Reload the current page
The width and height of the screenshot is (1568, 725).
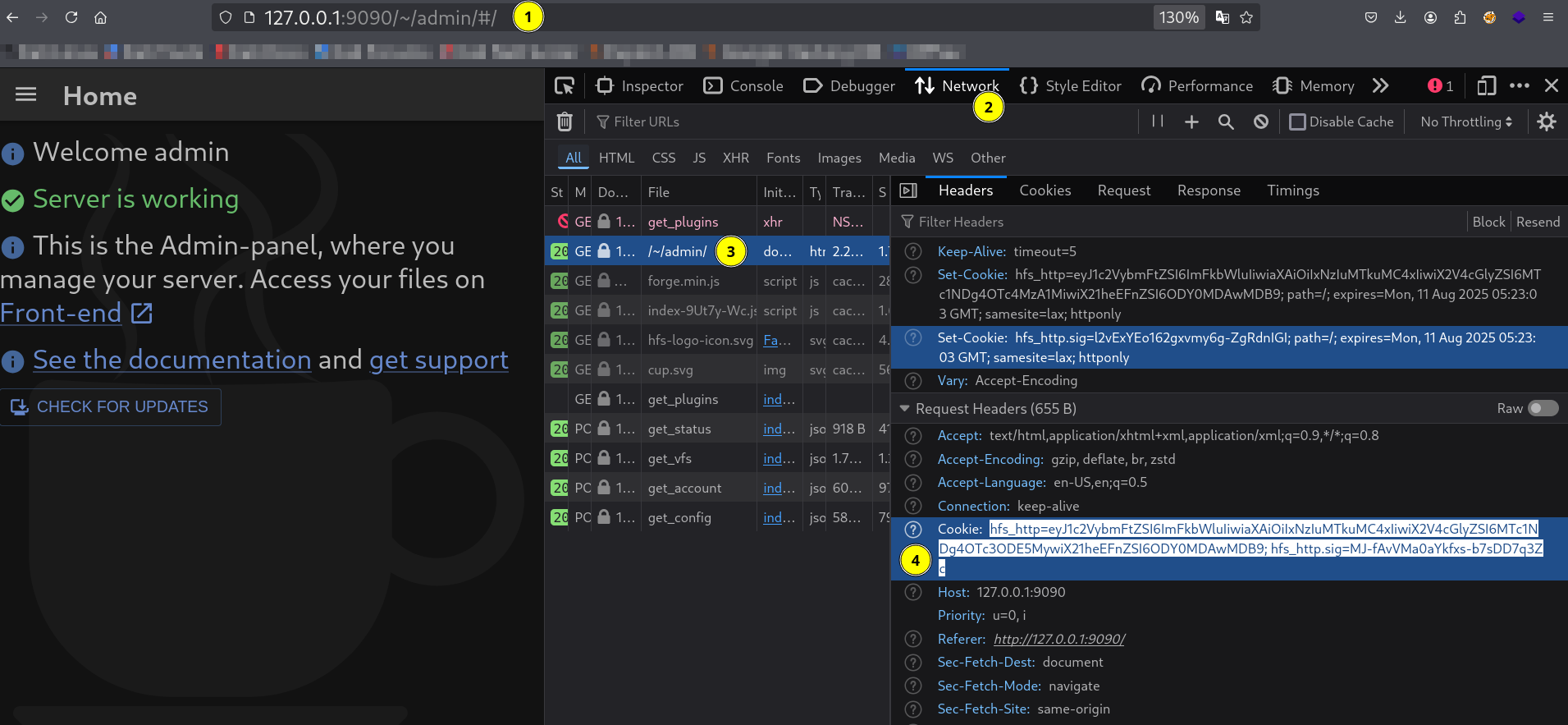tap(71, 17)
